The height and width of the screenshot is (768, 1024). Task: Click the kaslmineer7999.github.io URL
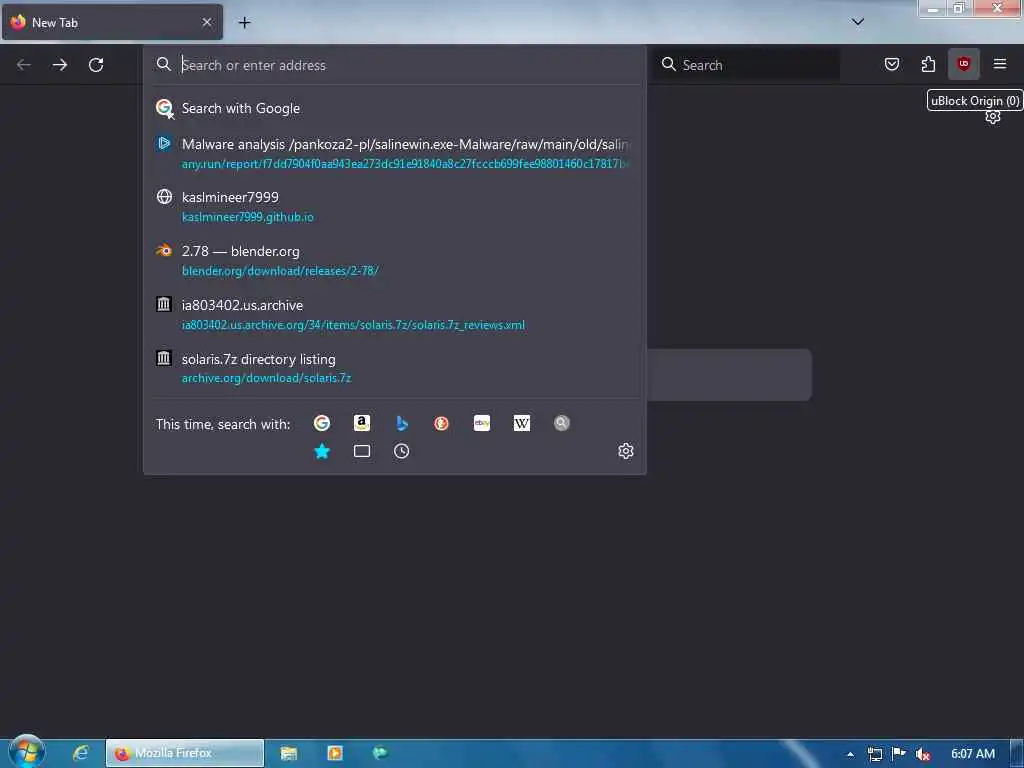(248, 217)
